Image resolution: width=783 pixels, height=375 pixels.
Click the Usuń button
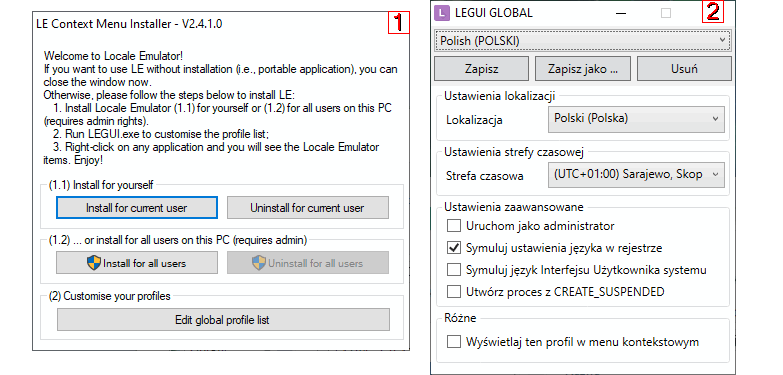pos(684,69)
